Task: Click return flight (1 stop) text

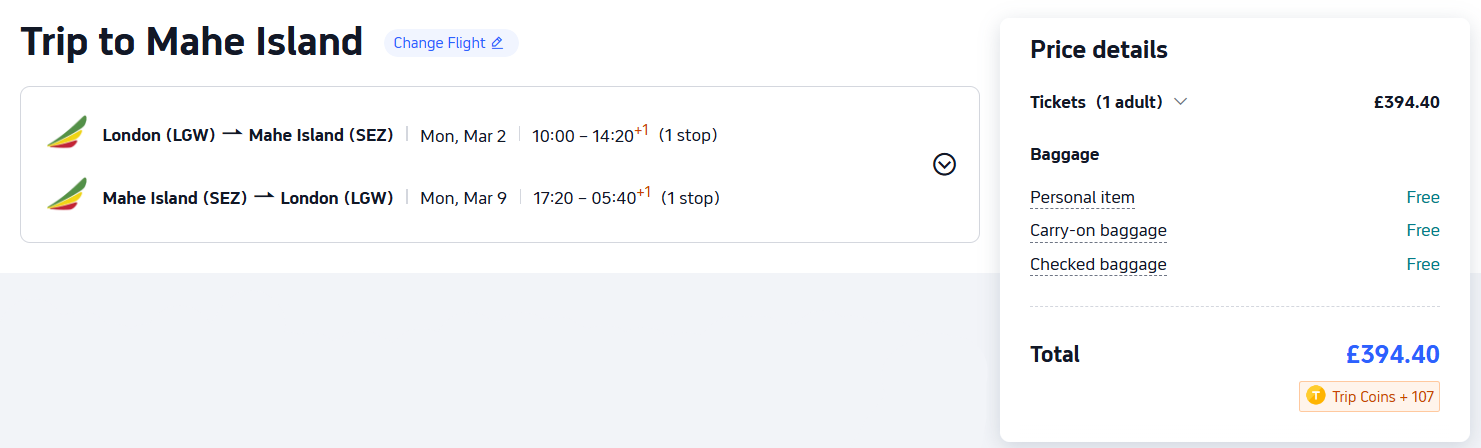Action: point(690,198)
